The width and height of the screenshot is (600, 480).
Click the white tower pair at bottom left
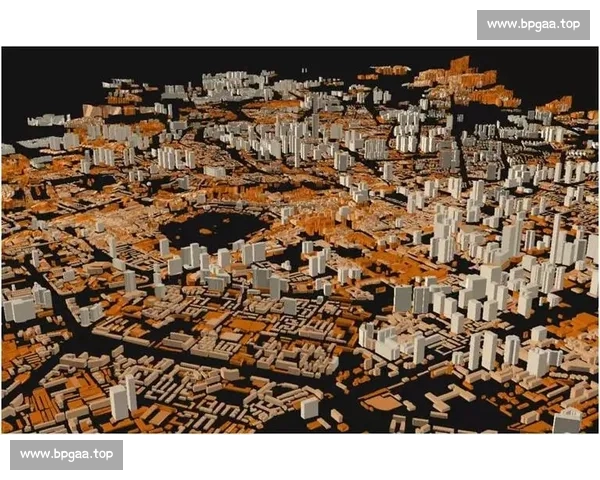(124, 397)
